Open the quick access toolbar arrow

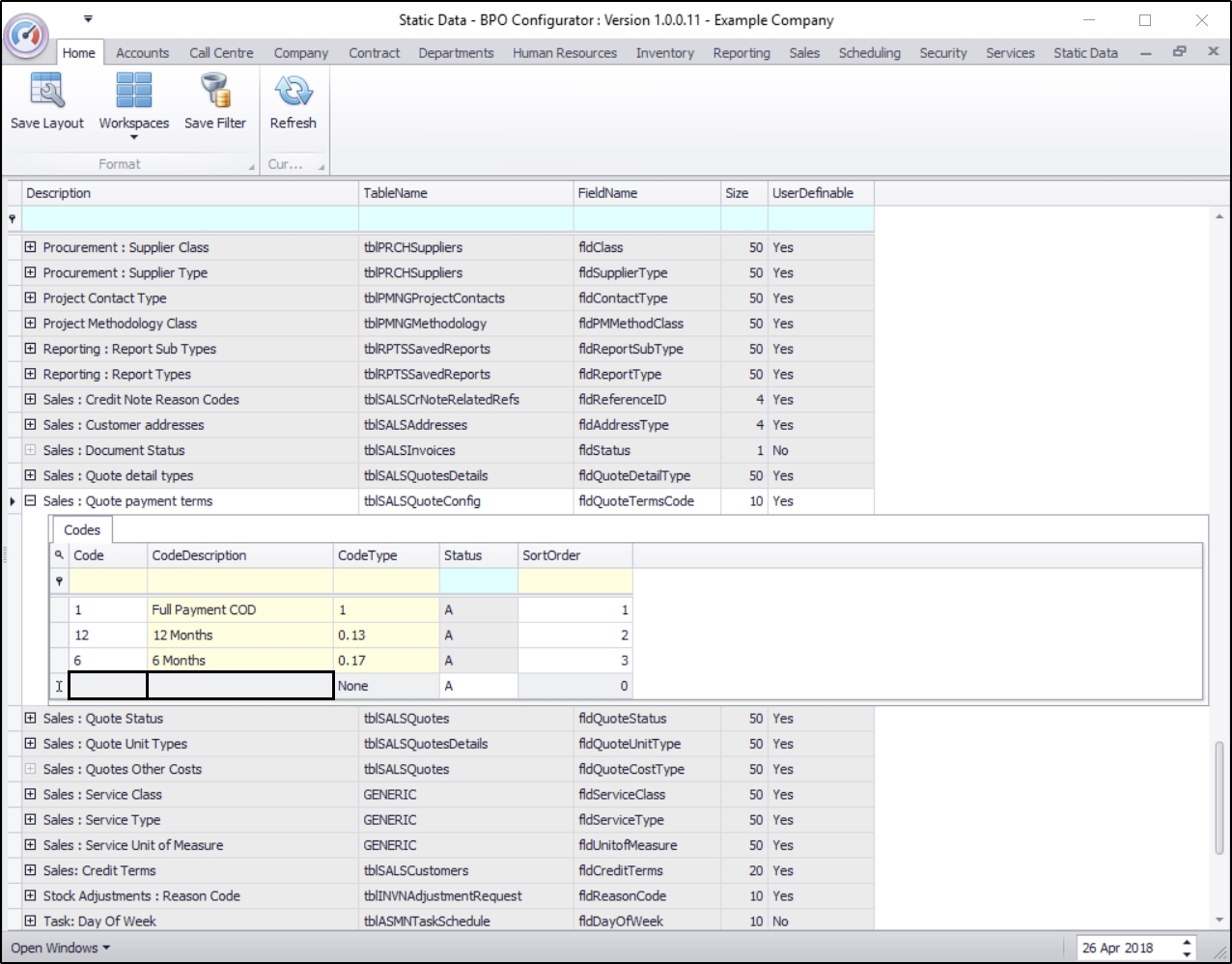coord(88,18)
